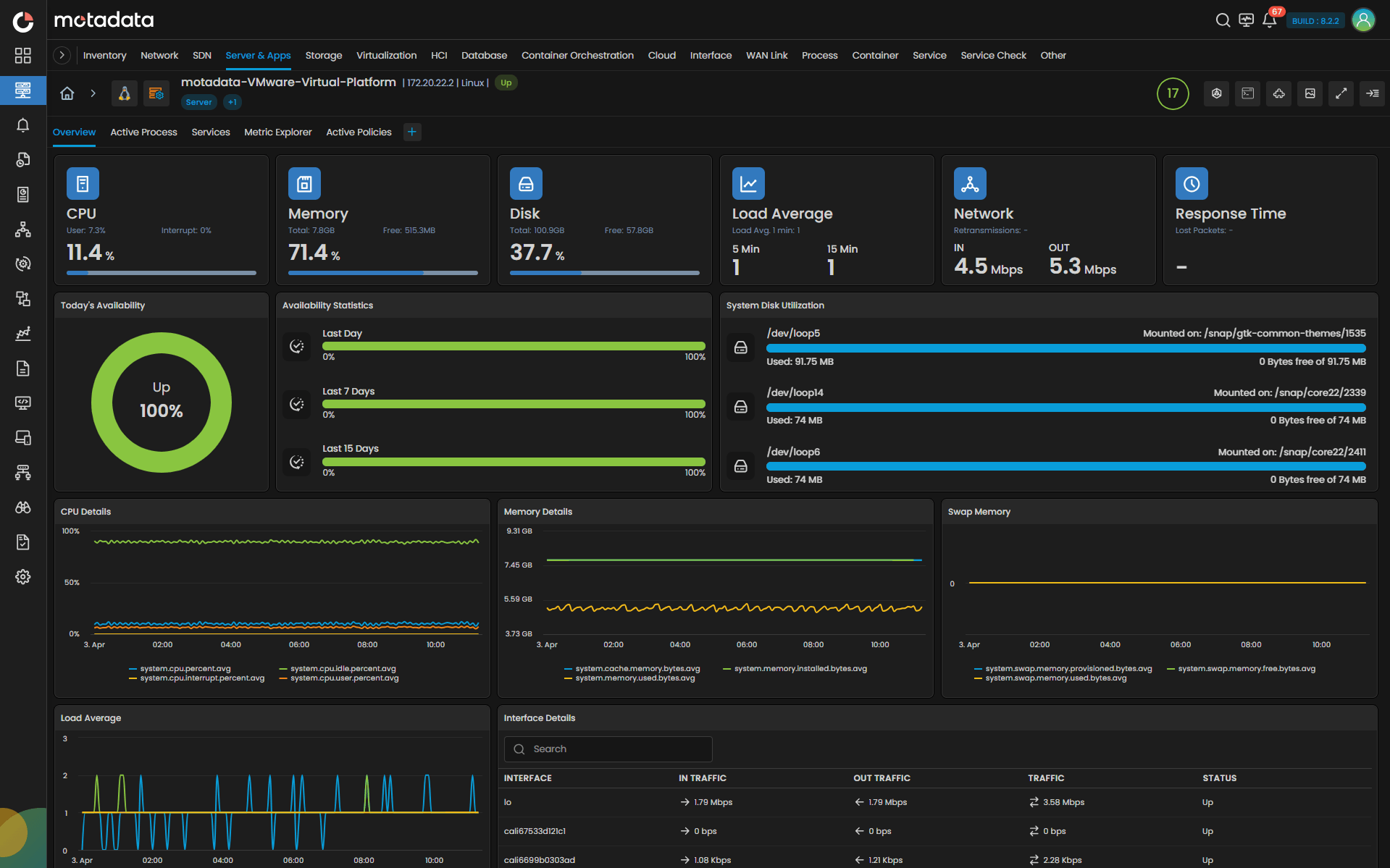
Task: Toggle system.cpu.idle.percent.avg legend series
Action: [x=343, y=669]
